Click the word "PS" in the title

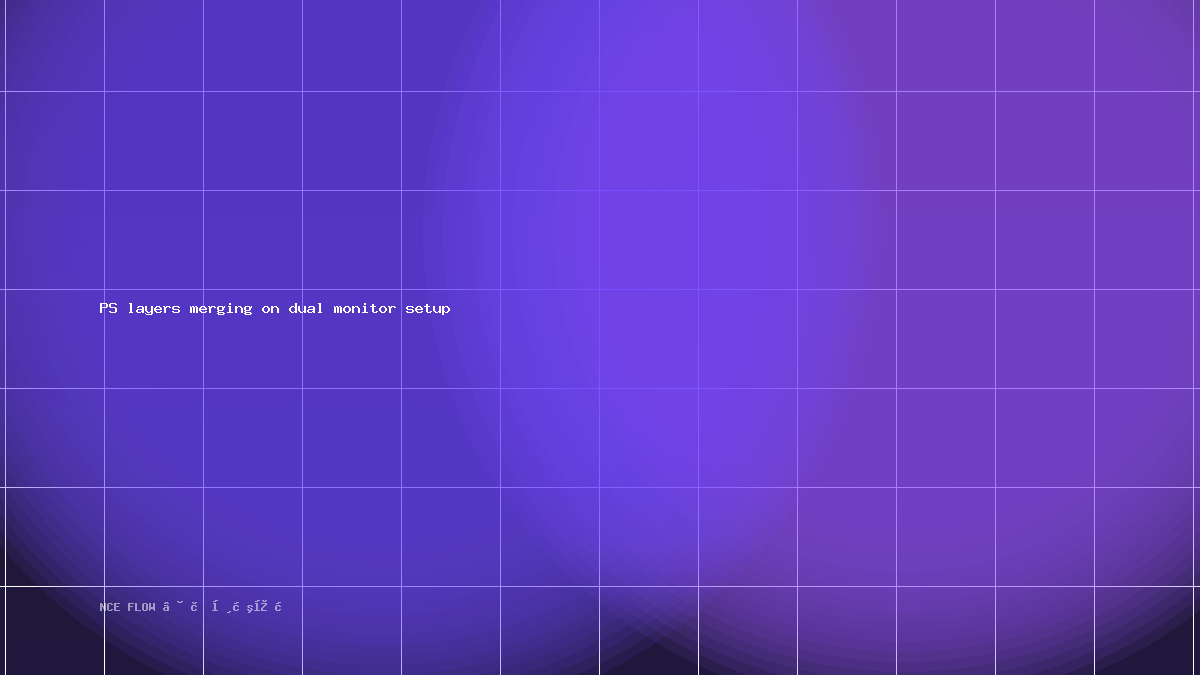click(x=108, y=308)
